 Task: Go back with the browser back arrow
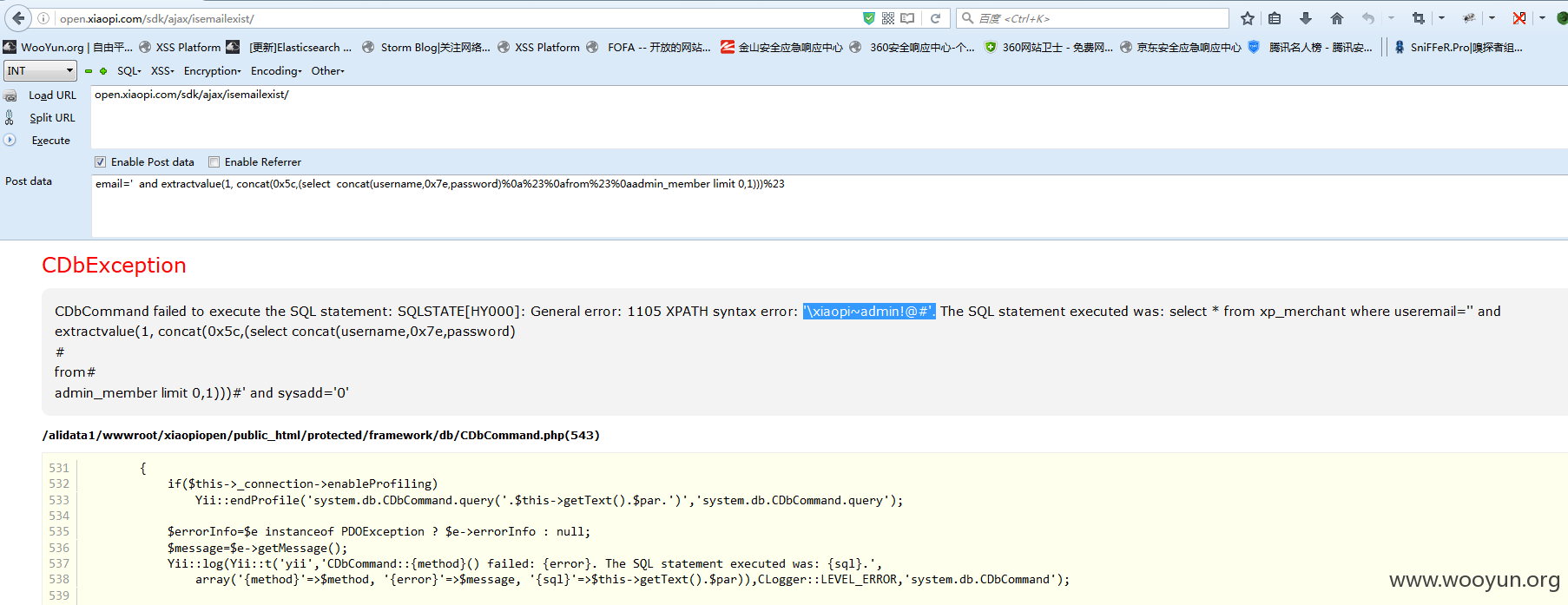coord(18,18)
